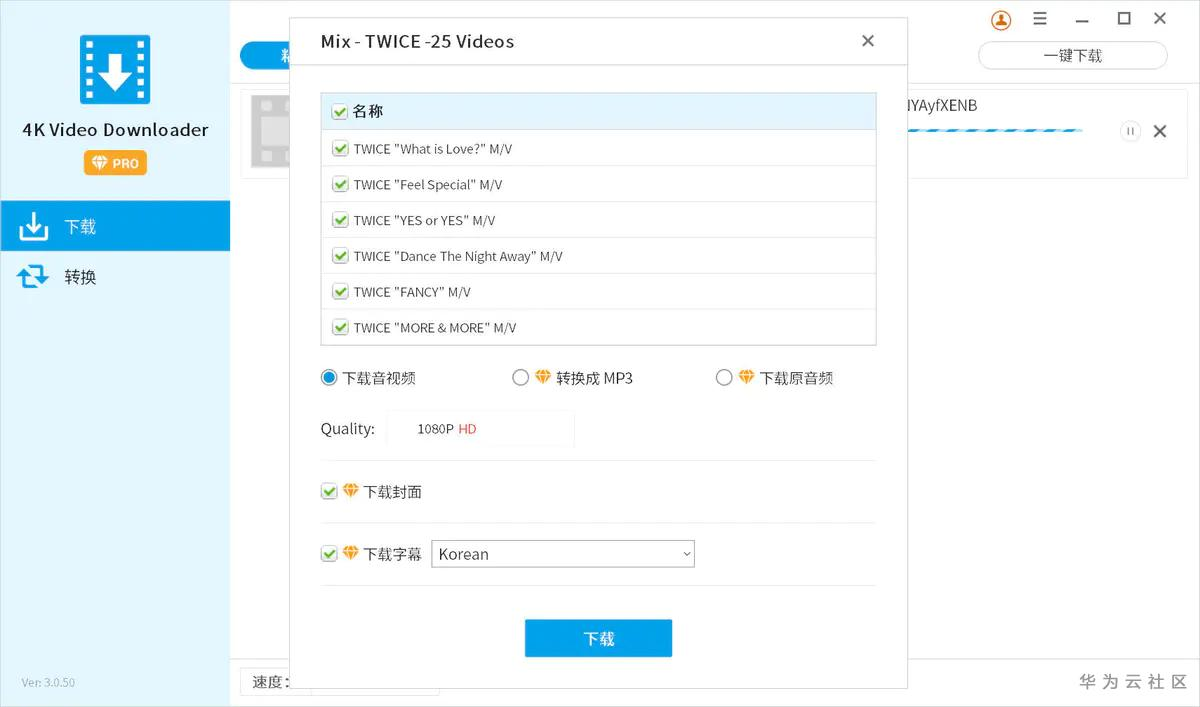Switch to the 转换 sidebar tab

click(x=80, y=277)
